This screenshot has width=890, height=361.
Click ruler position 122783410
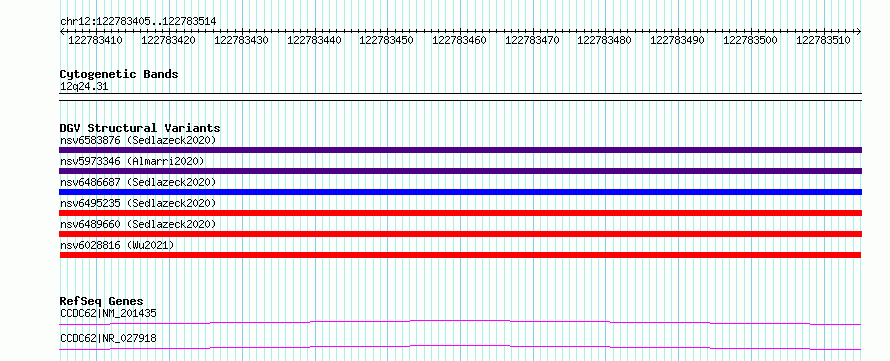pos(95,40)
